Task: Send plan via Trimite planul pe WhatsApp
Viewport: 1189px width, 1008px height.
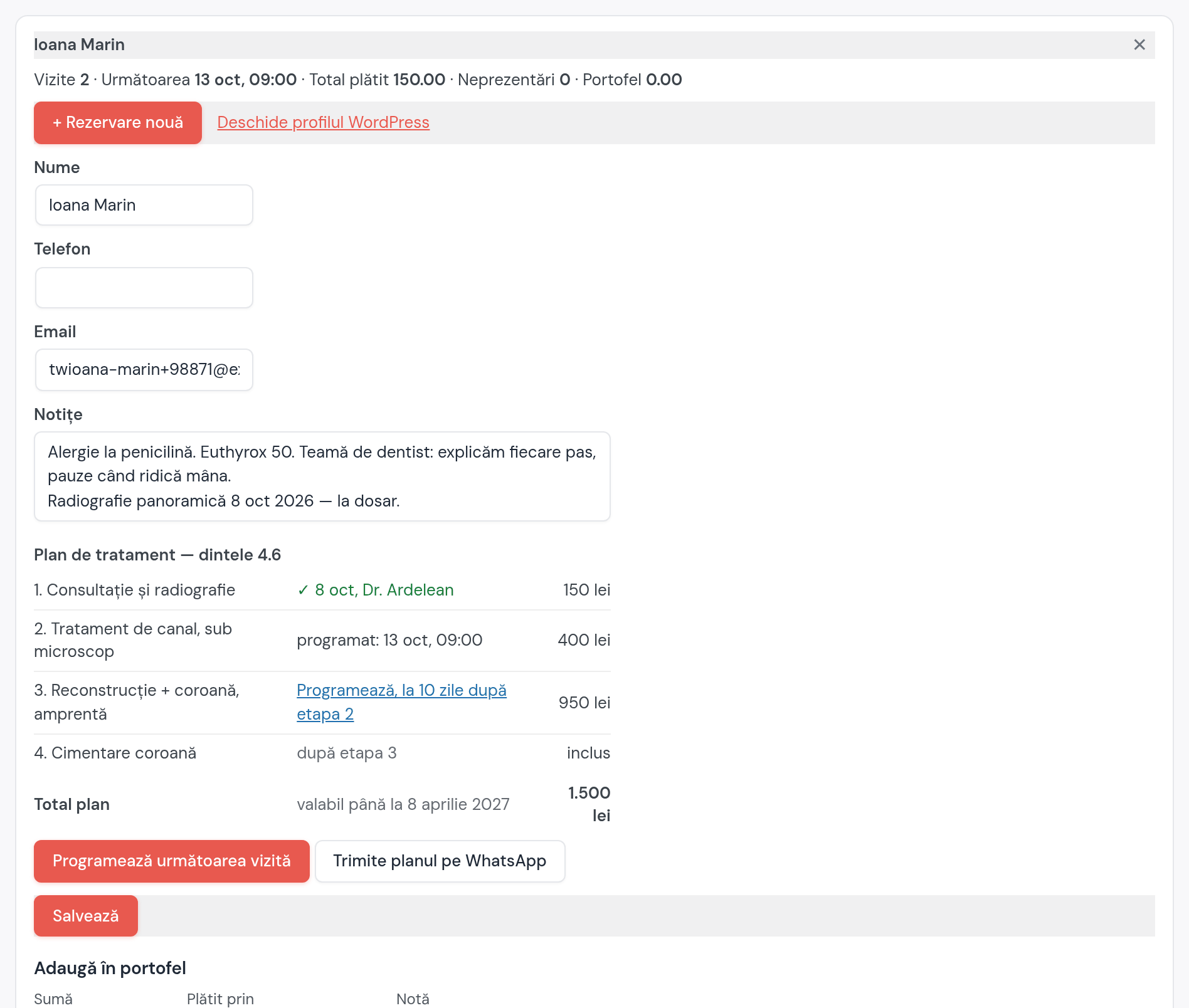Action: pyautogui.click(x=440, y=861)
